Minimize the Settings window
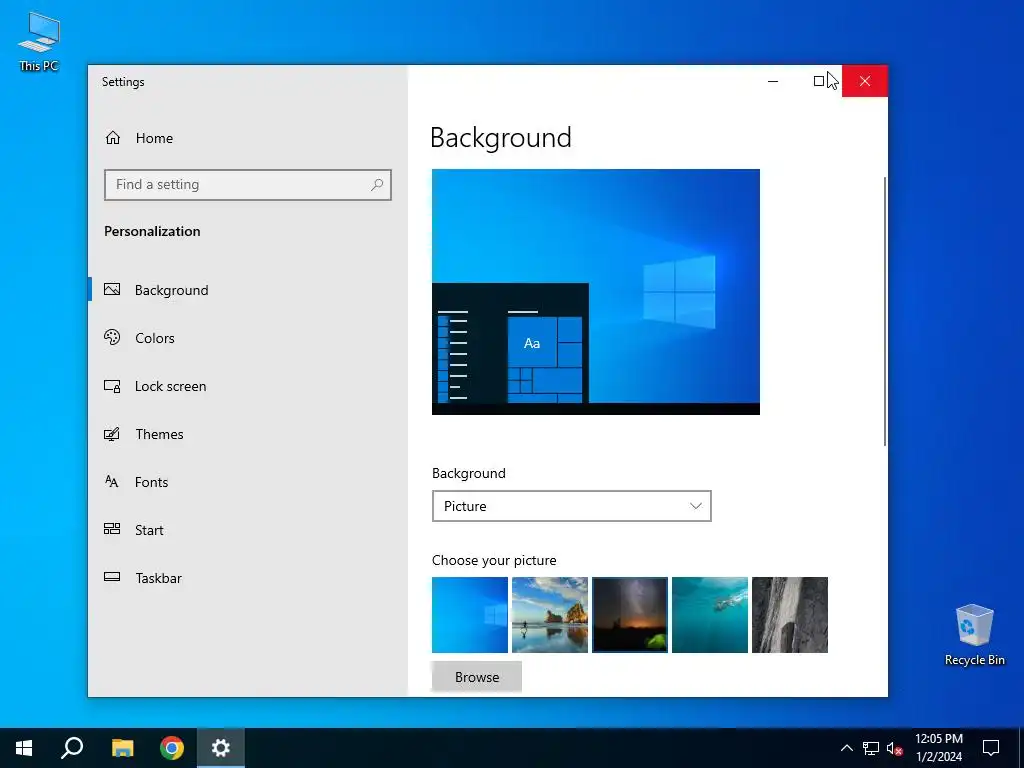1024x768 pixels. (x=773, y=81)
